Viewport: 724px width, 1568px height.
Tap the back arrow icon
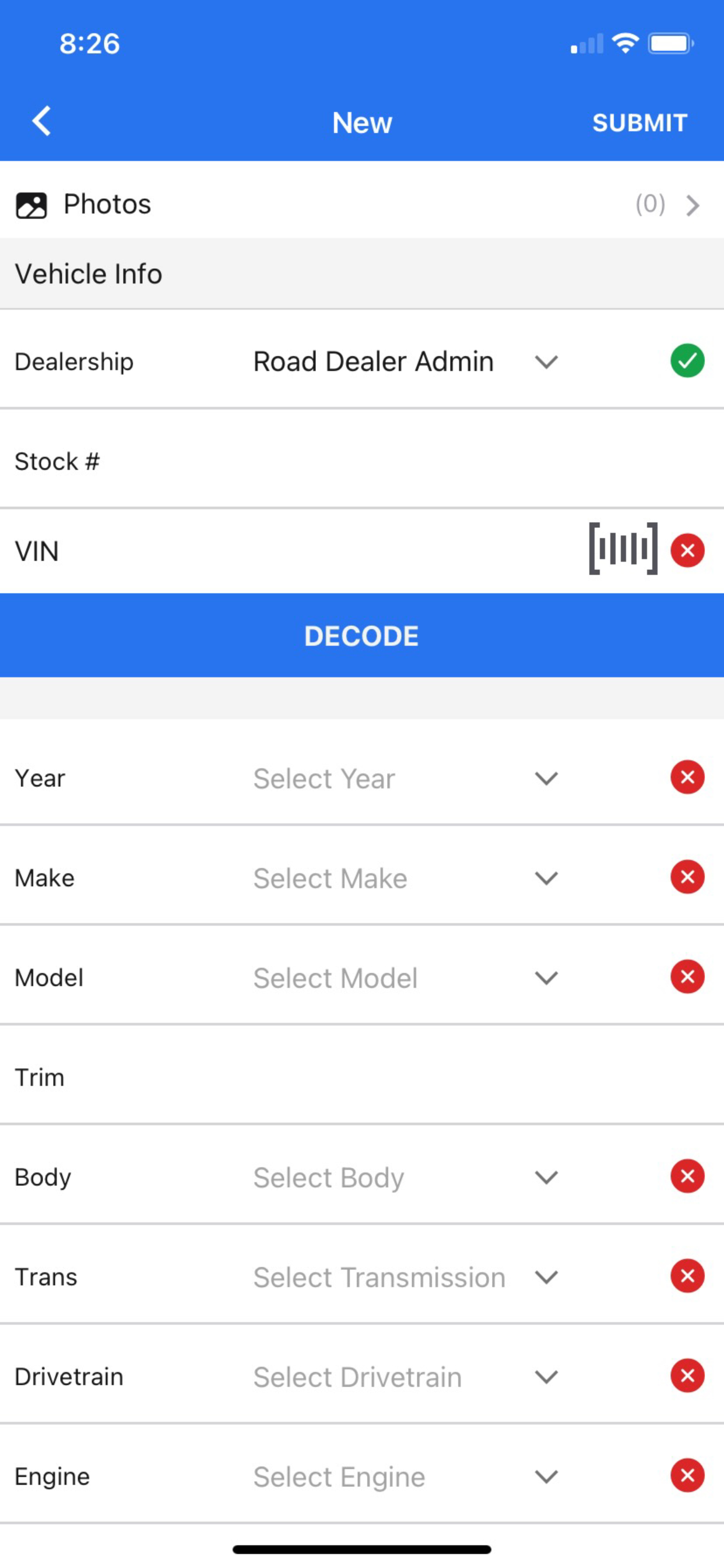pos(41,121)
